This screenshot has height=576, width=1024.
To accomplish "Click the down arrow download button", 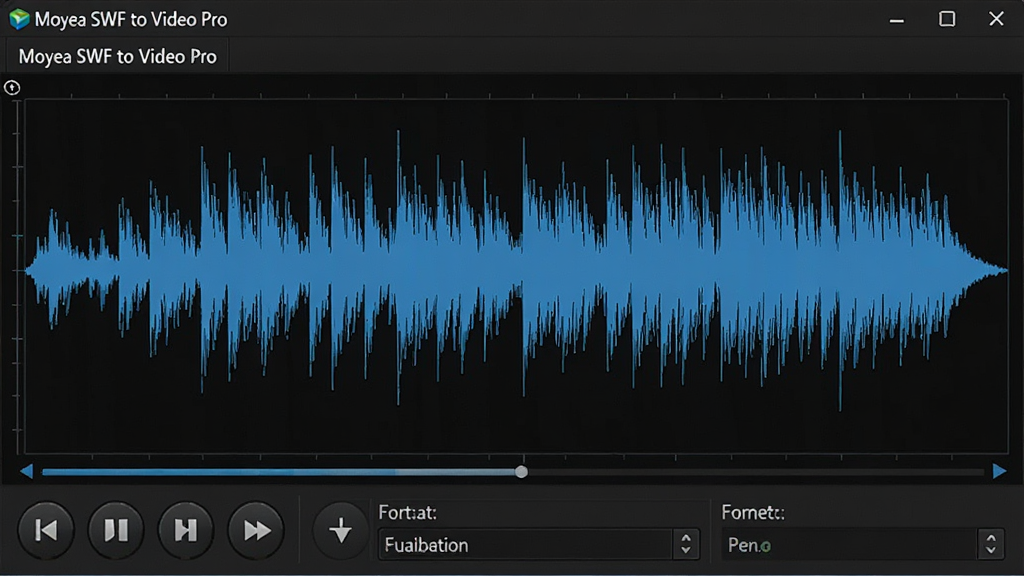I will [340, 530].
